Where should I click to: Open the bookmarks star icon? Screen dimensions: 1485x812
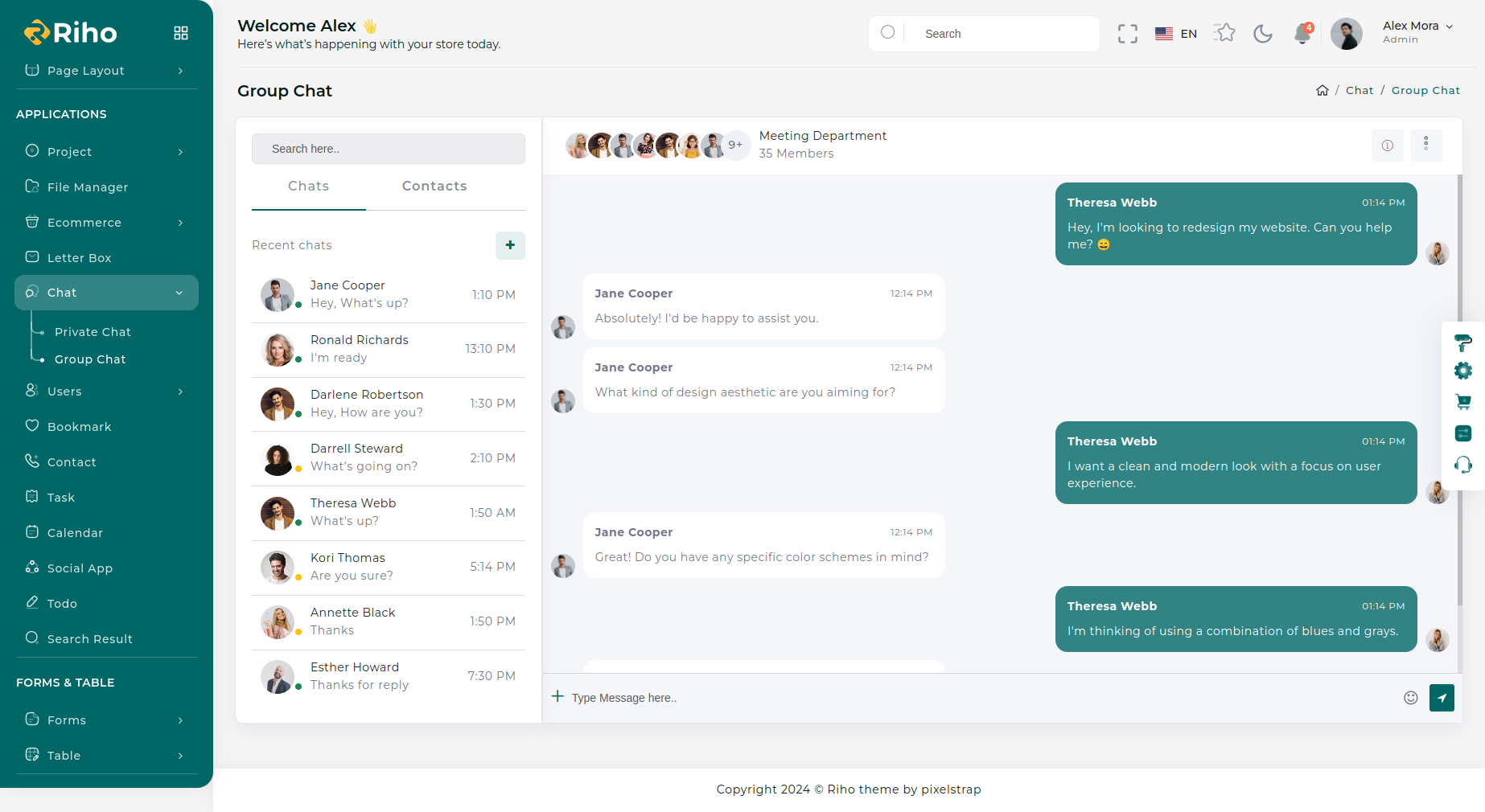[1224, 33]
